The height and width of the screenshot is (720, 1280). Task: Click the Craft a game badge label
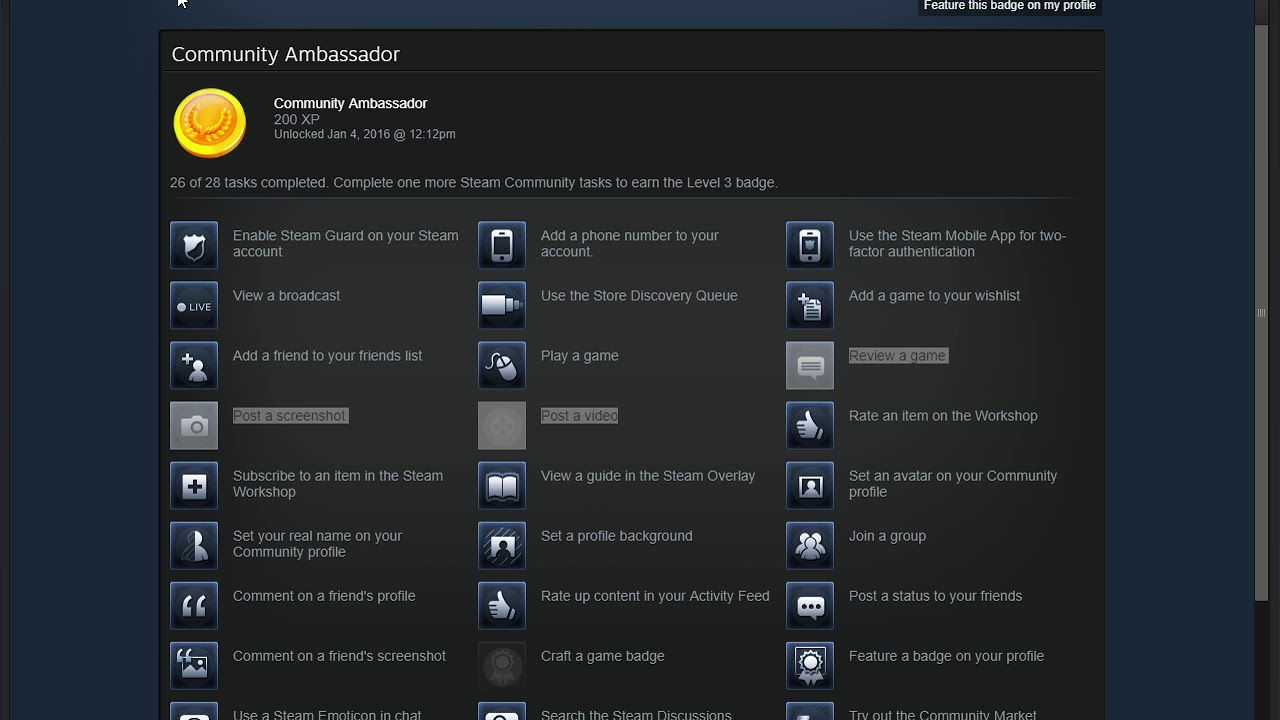(603, 656)
